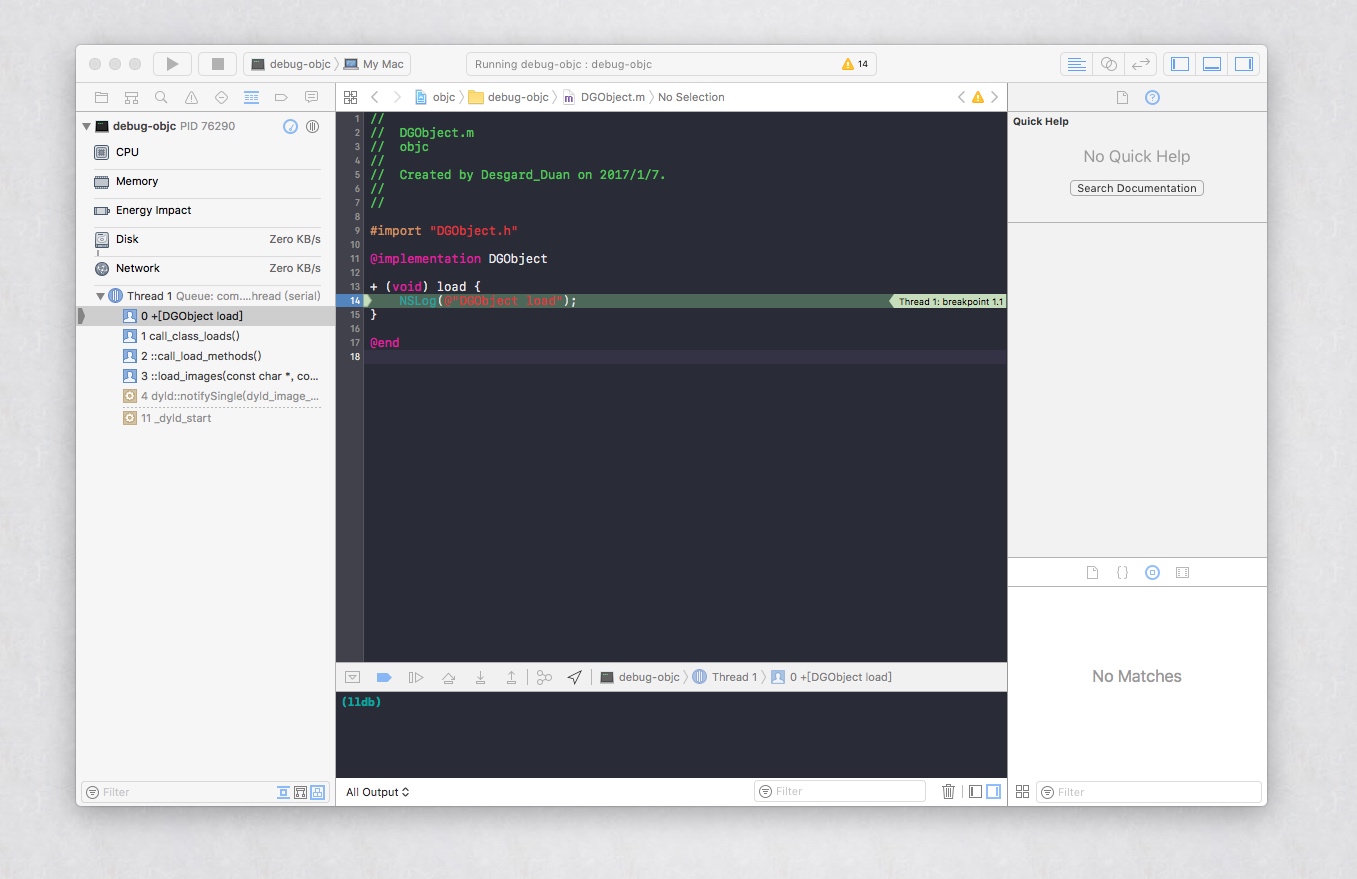
Task: Open the Quick Help inspector icon
Action: pyautogui.click(x=1152, y=97)
